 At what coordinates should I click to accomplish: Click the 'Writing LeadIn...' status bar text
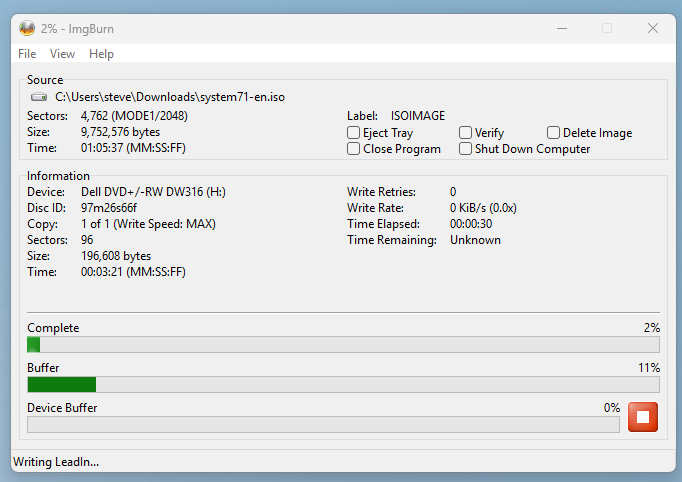(x=56, y=461)
